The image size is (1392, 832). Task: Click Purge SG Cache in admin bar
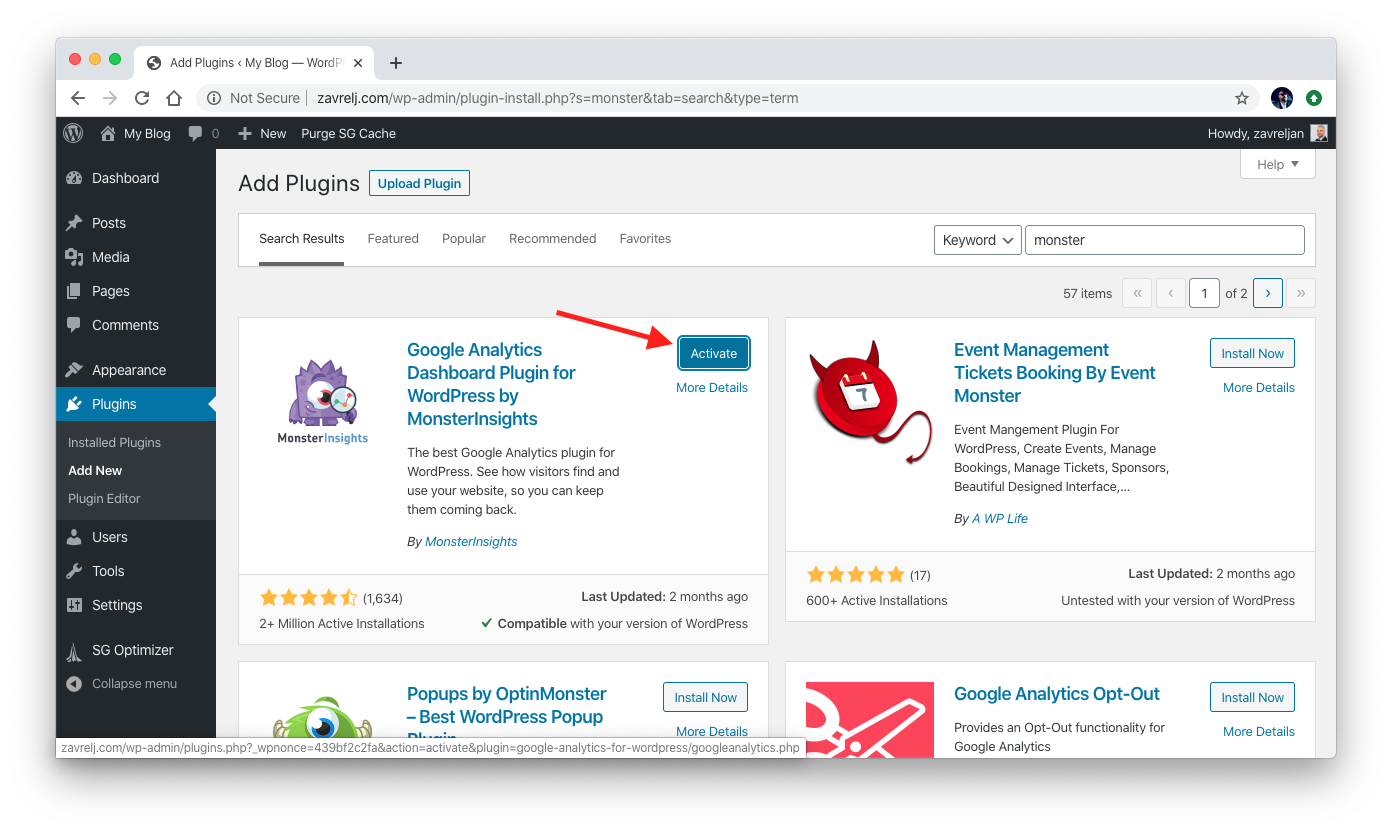click(348, 133)
